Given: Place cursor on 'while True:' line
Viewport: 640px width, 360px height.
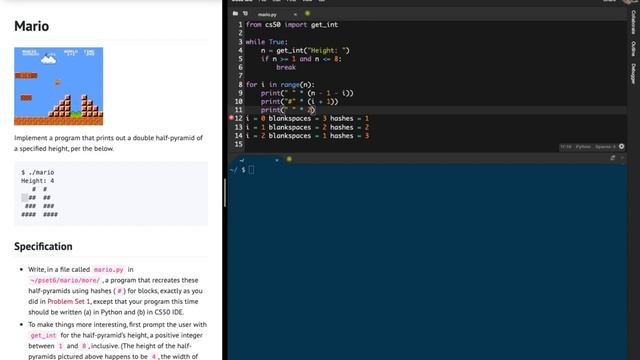Looking at the screenshot, I should pos(267,42).
